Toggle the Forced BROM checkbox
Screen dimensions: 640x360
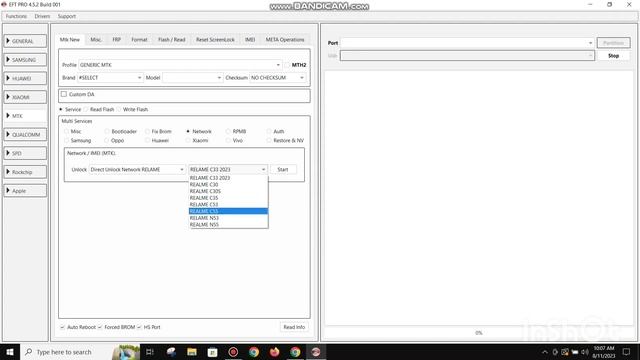100,327
